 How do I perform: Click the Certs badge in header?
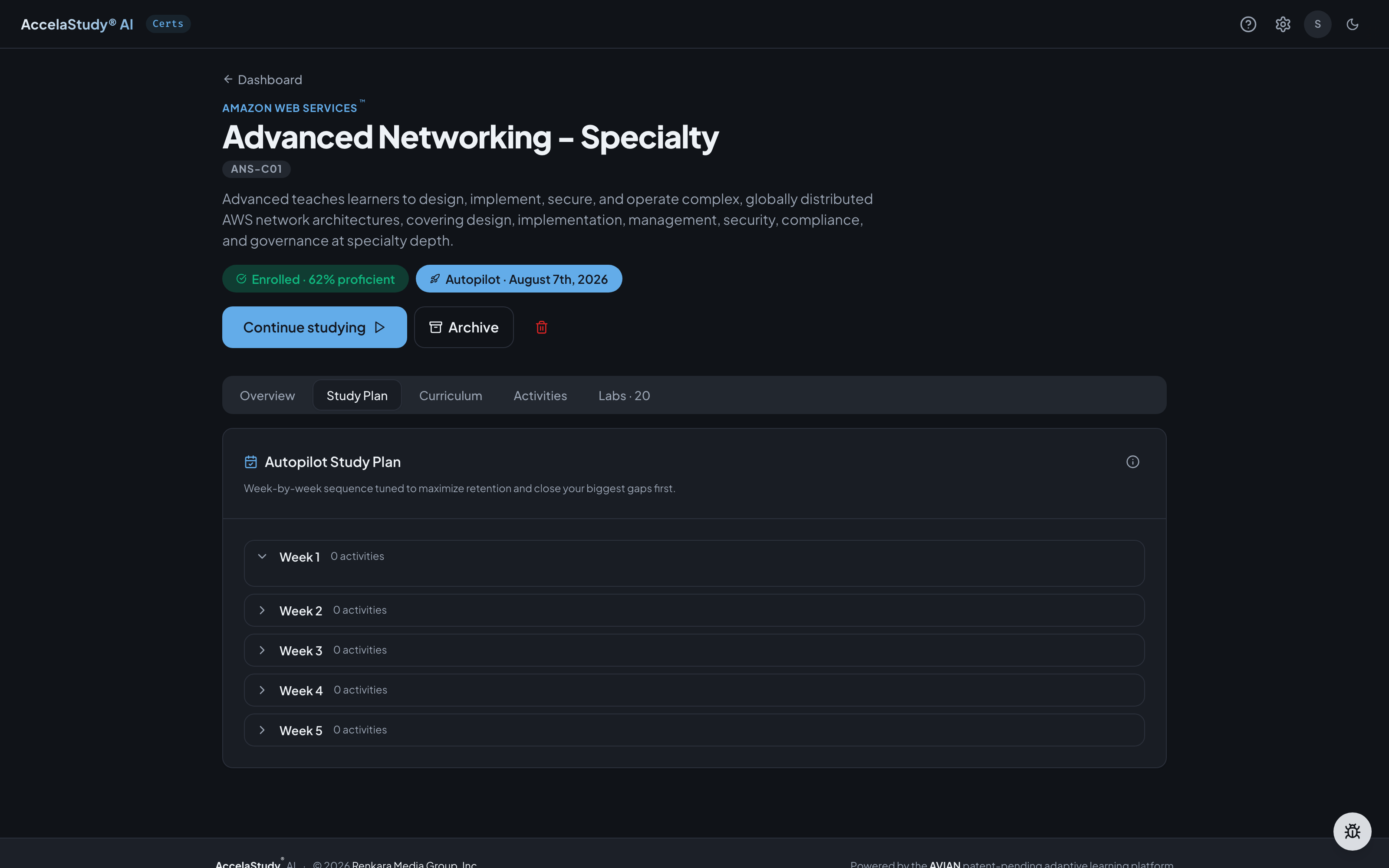point(168,23)
